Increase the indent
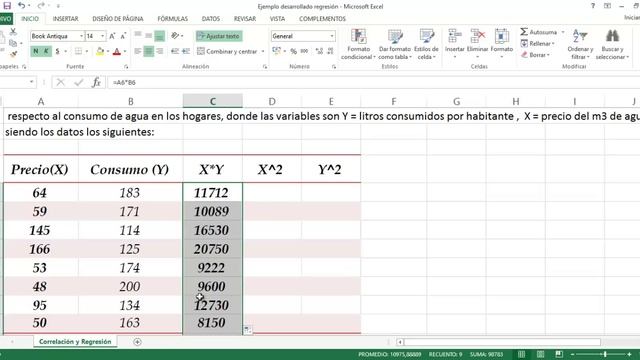The image size is (640, 360). click(186, 51)
